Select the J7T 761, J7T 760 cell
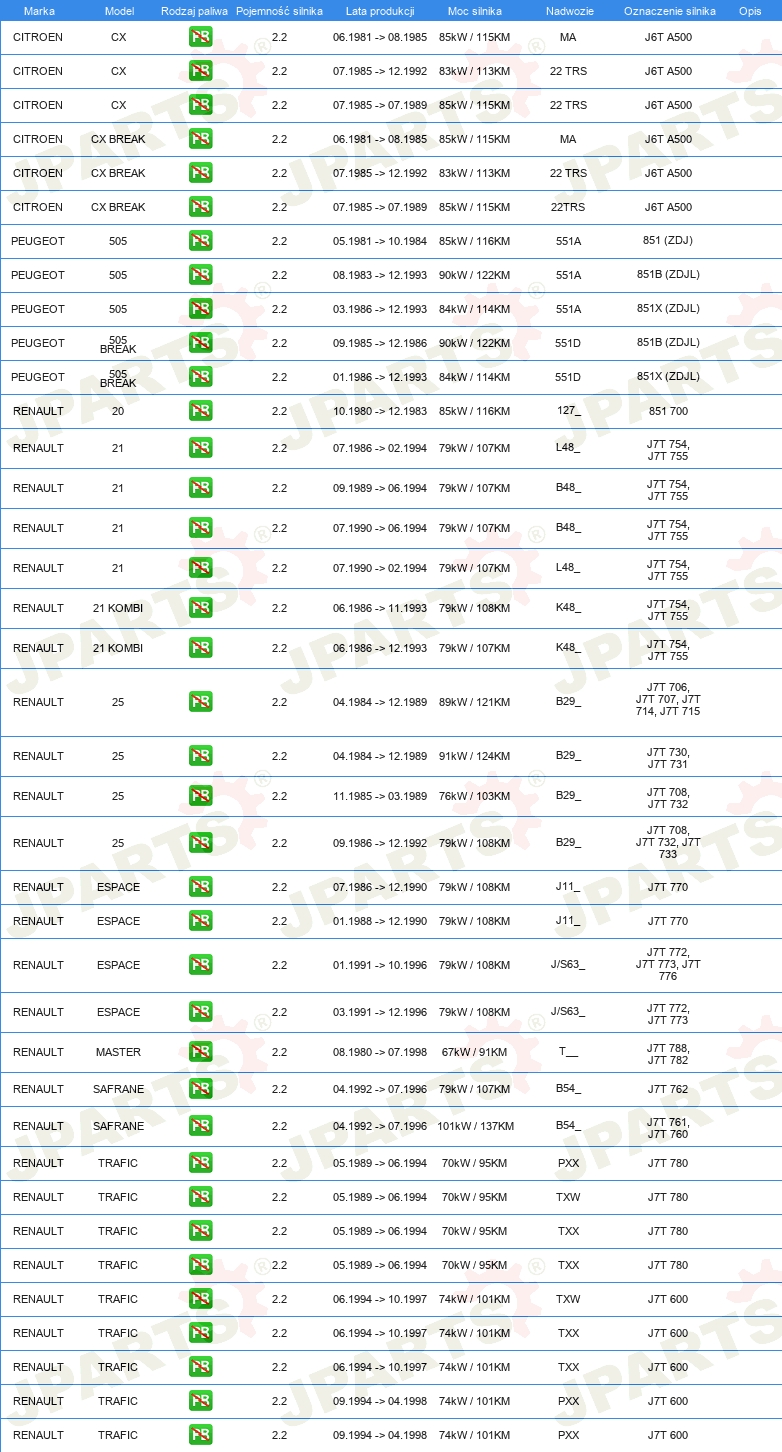Image resolution: width=782 pixels, height=1452 pixels. click(x=668, y=1126)
